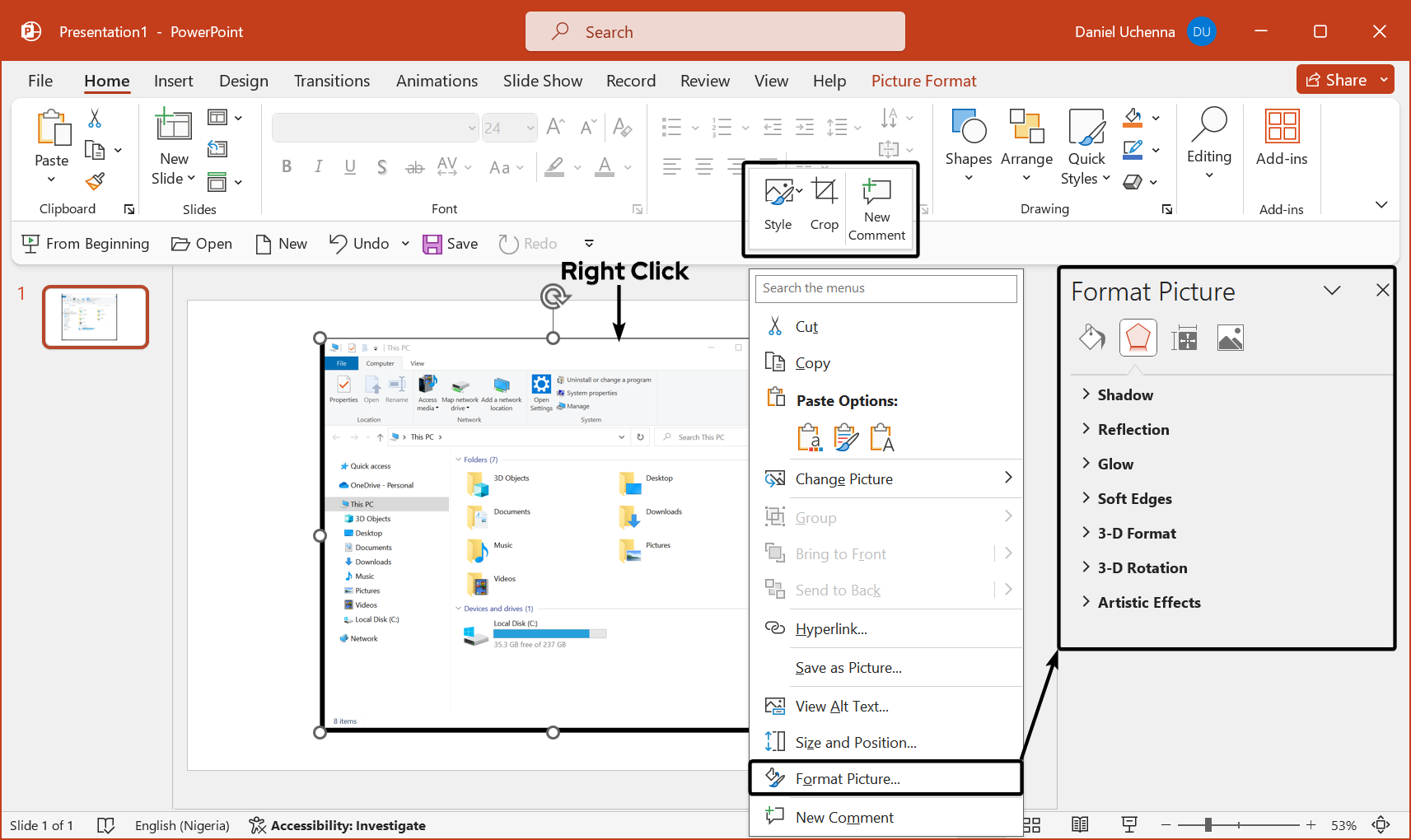Open the Picture Format ribbon tab
The image size is (1411, 840).
[x=923, y=81]
